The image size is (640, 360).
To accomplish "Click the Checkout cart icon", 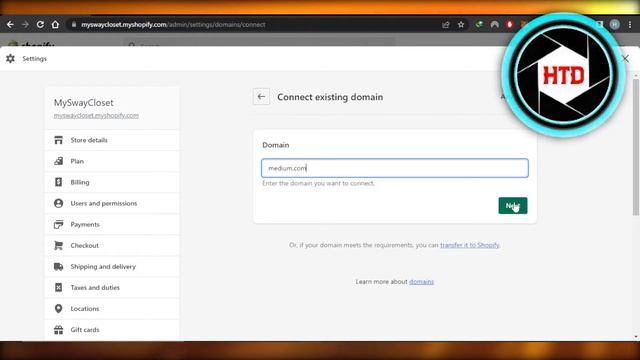I will click(58, 245).
